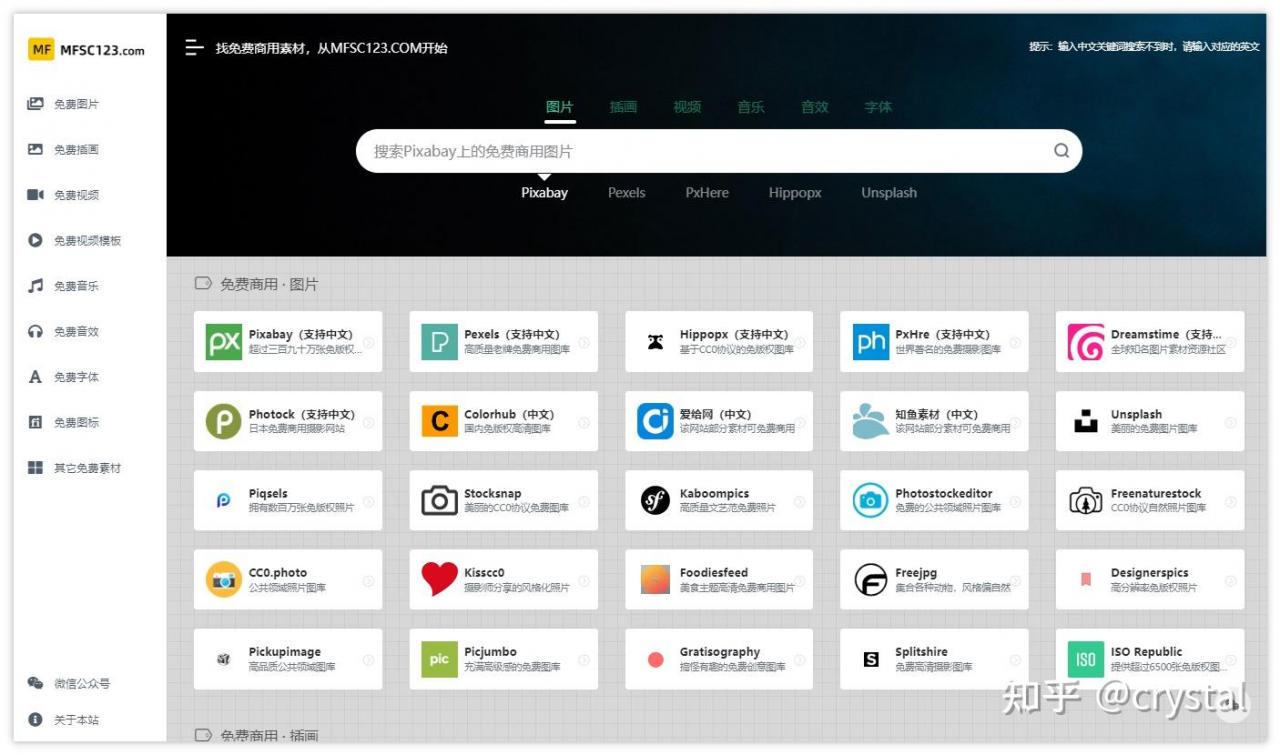Open the ISO Republic green icon
The width and height of the screenshot is (1280, 755).
(x=1086, y=659)
